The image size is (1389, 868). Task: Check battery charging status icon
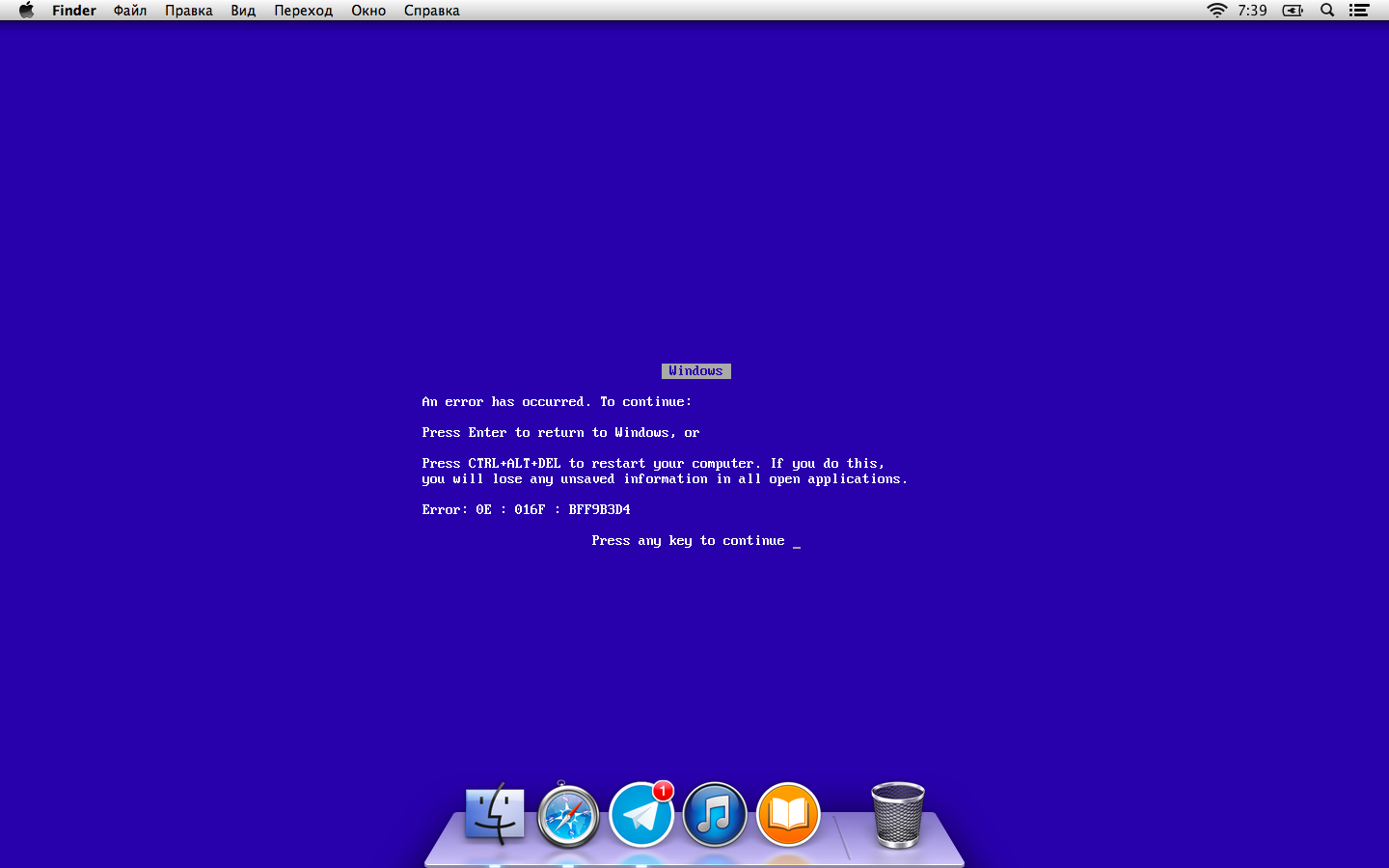click(1293, 11)
